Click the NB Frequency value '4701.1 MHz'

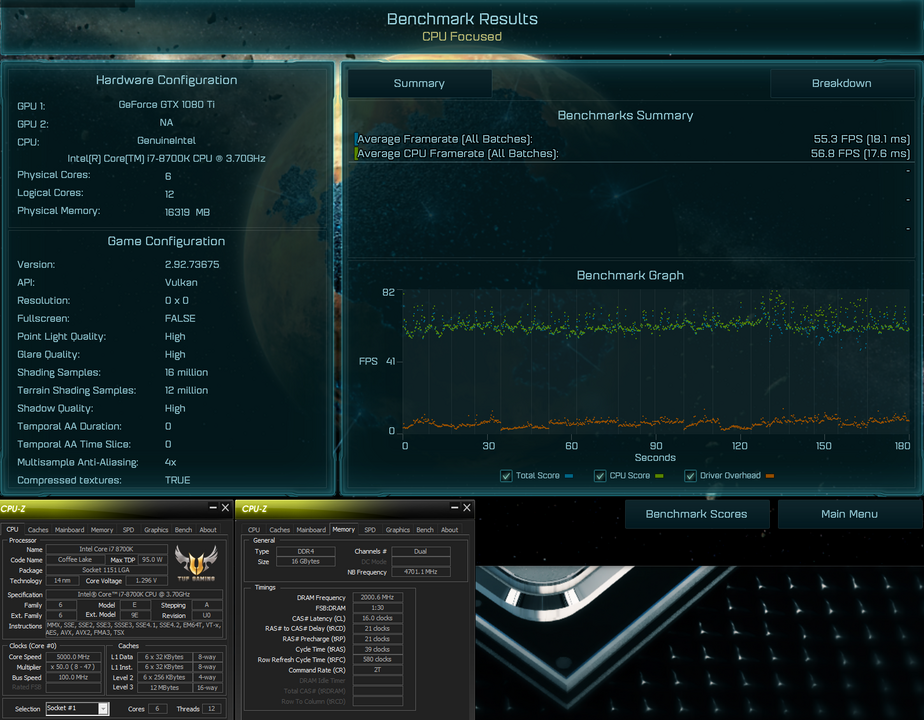tap(420, 572)
